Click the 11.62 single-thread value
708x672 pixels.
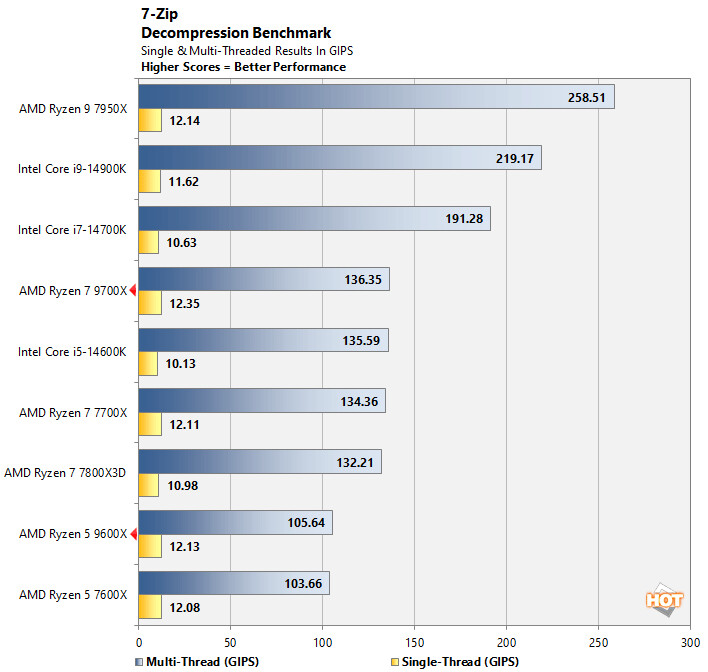[x=183, y=182]
